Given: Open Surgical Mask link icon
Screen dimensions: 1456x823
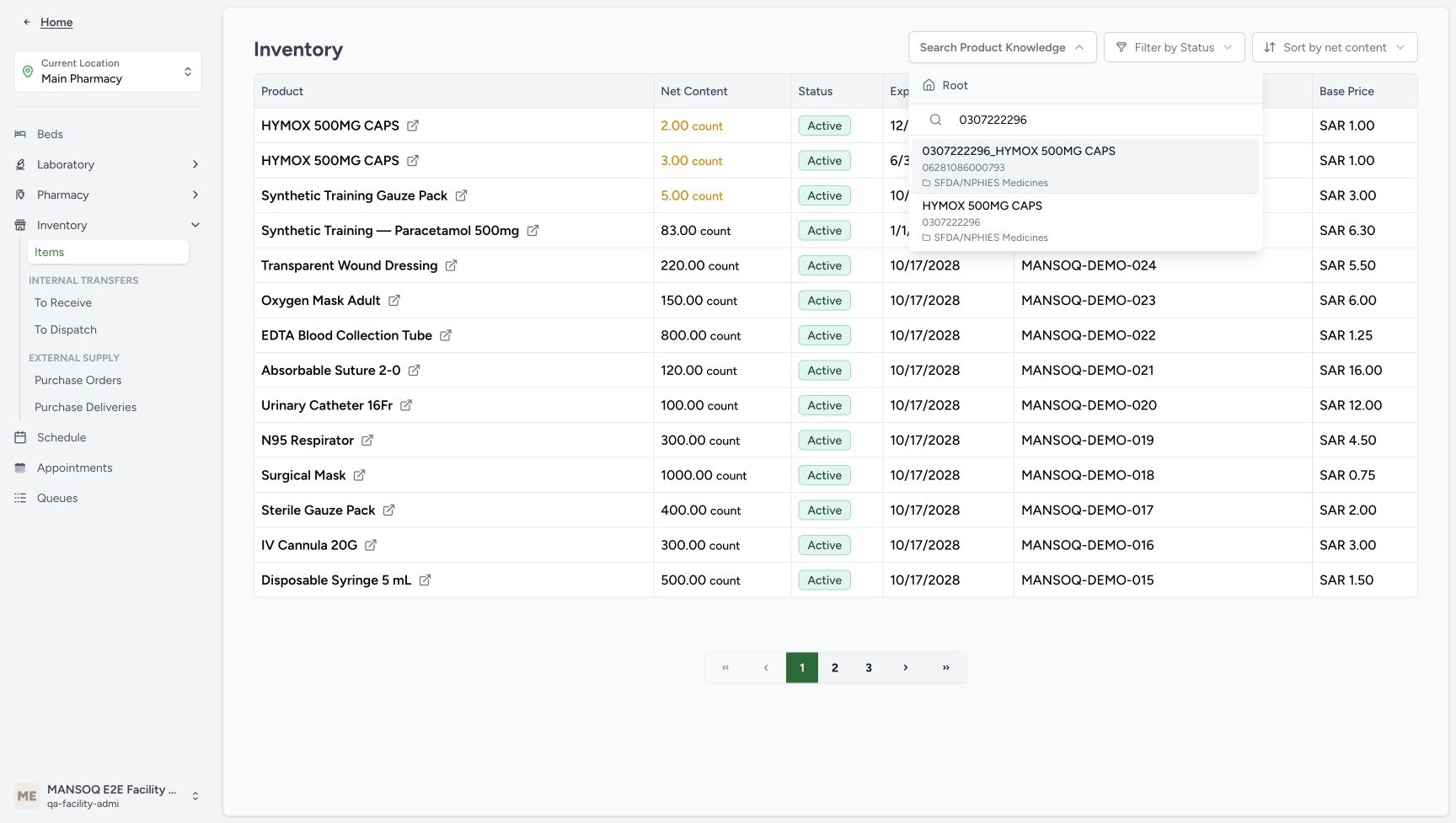Looking at the screenshot, I should [x=359, y=475].
